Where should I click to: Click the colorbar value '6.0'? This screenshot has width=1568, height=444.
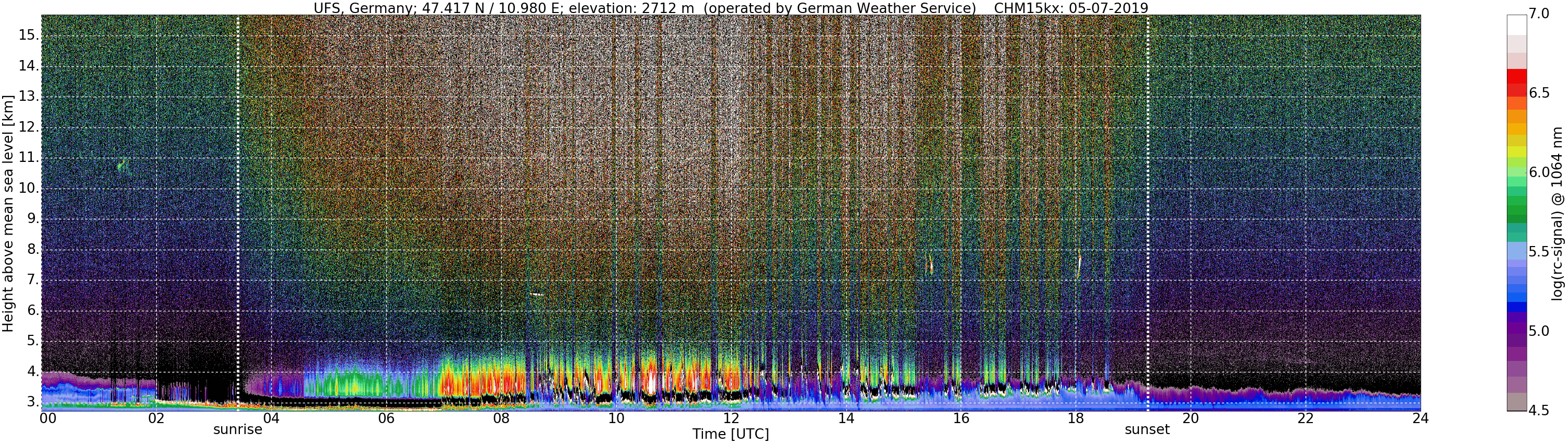point(1539,173)
